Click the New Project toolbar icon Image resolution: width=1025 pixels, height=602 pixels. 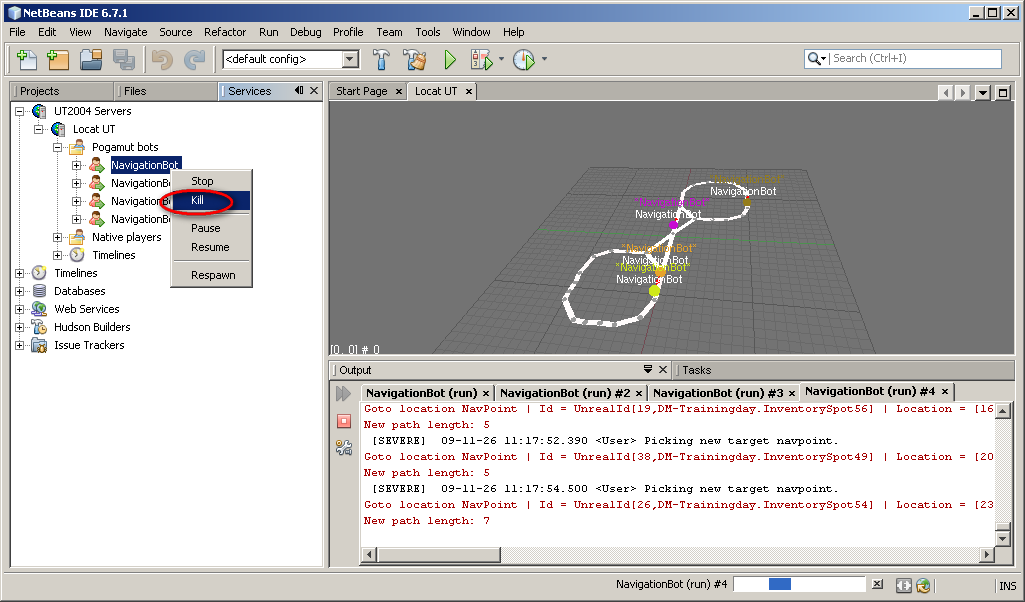[x=58, y=59]
